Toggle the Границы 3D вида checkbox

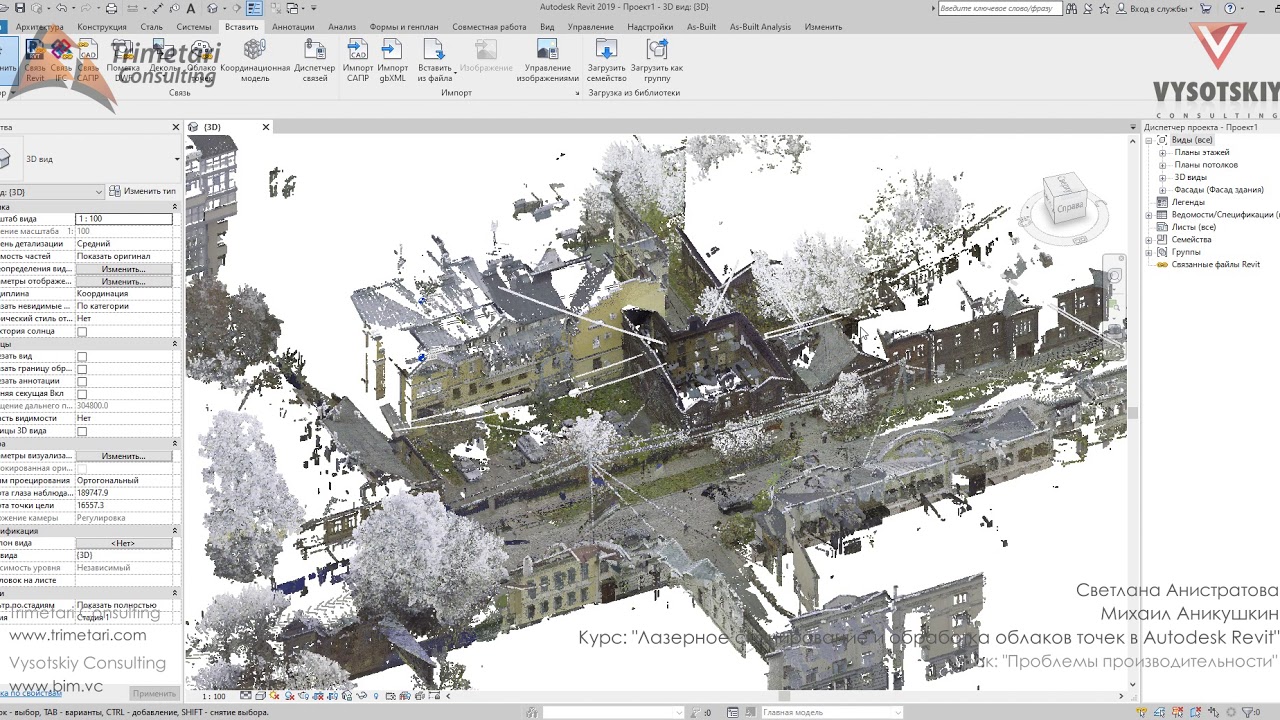pyautogui.click(x=82, y=432)
